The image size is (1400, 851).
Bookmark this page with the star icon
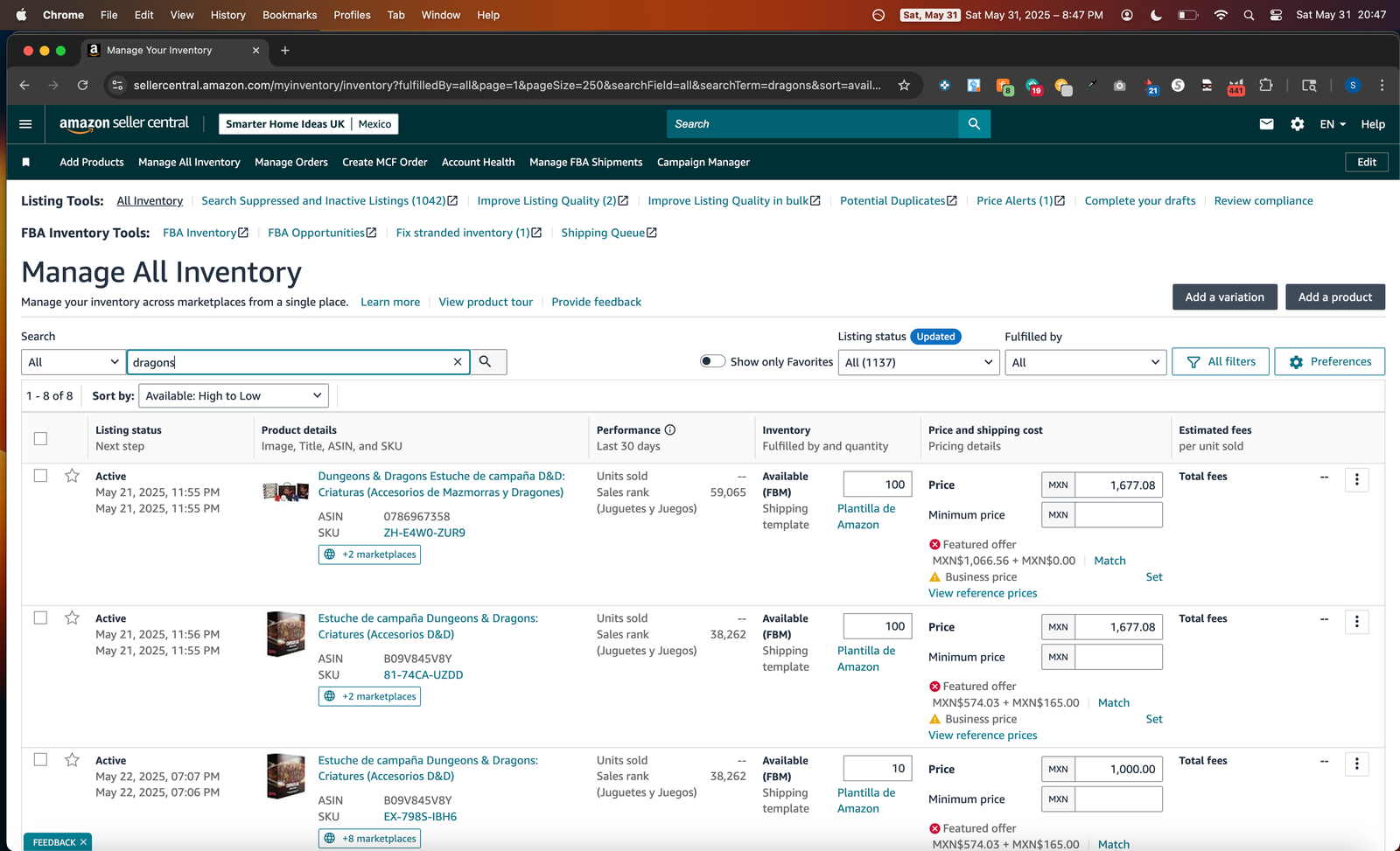tap(904, 85)
